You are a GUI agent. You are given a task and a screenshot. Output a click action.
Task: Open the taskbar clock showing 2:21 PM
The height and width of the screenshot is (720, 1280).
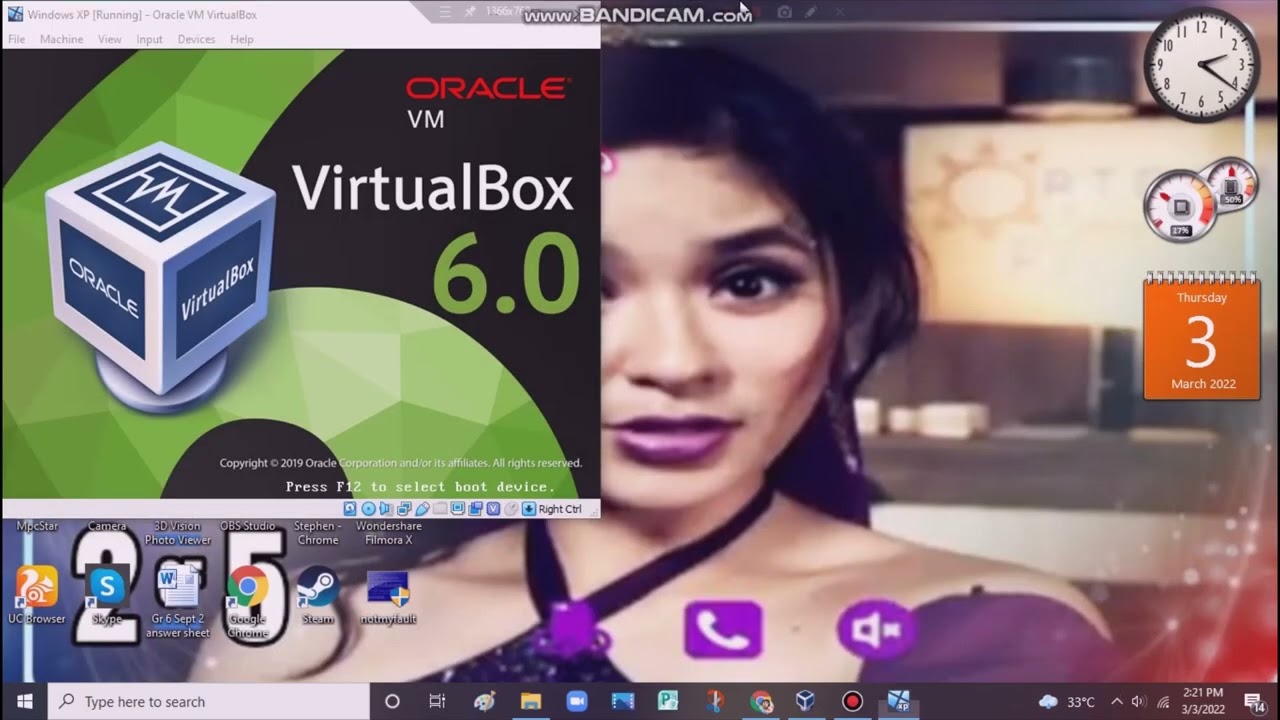1202,700
